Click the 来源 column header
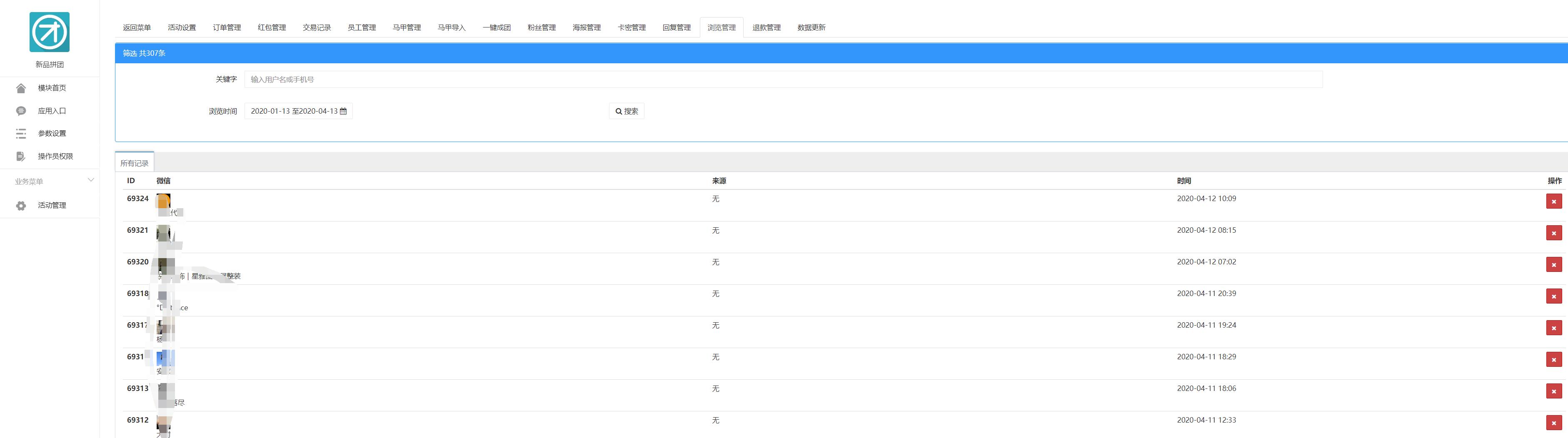The height and width of the screenshot is (438, 1568). tap(719, 181)
